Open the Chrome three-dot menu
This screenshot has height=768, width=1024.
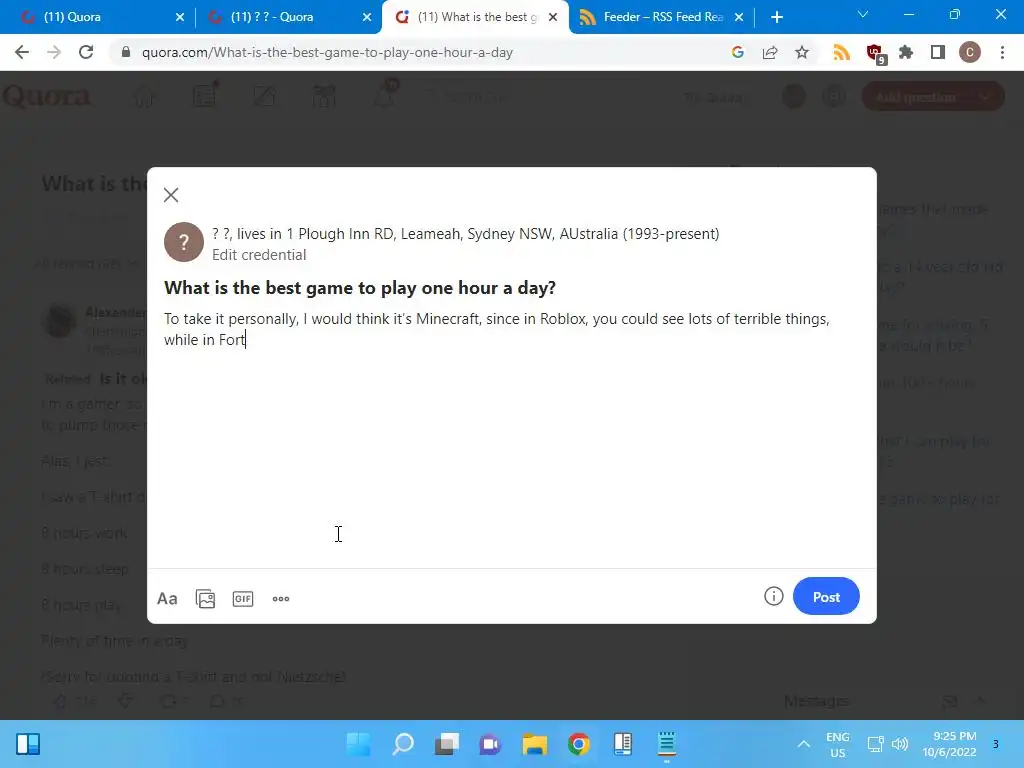tap(1002, 52)
